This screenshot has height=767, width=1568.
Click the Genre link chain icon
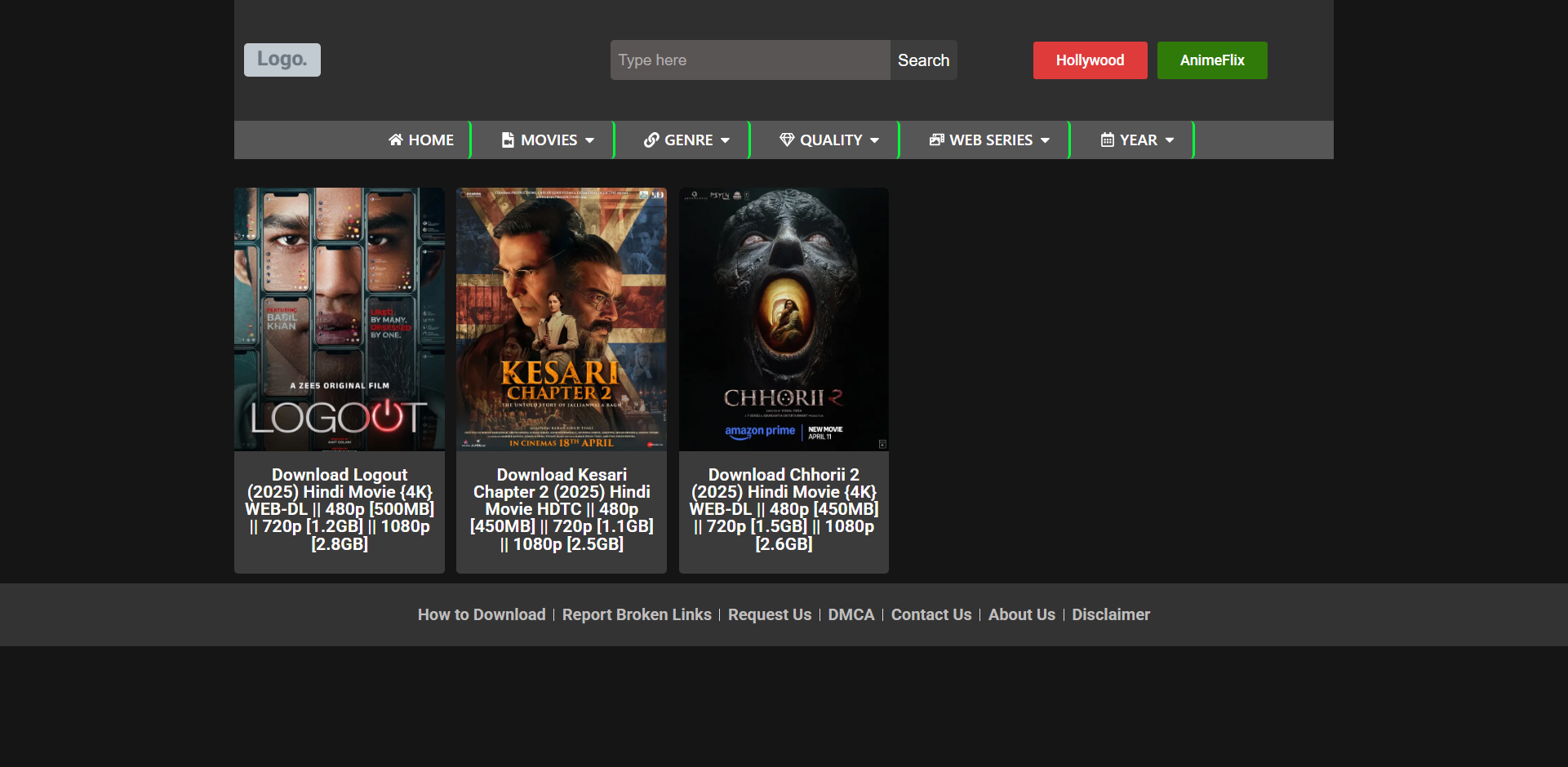pyautogui.click(x=651, y=140)
